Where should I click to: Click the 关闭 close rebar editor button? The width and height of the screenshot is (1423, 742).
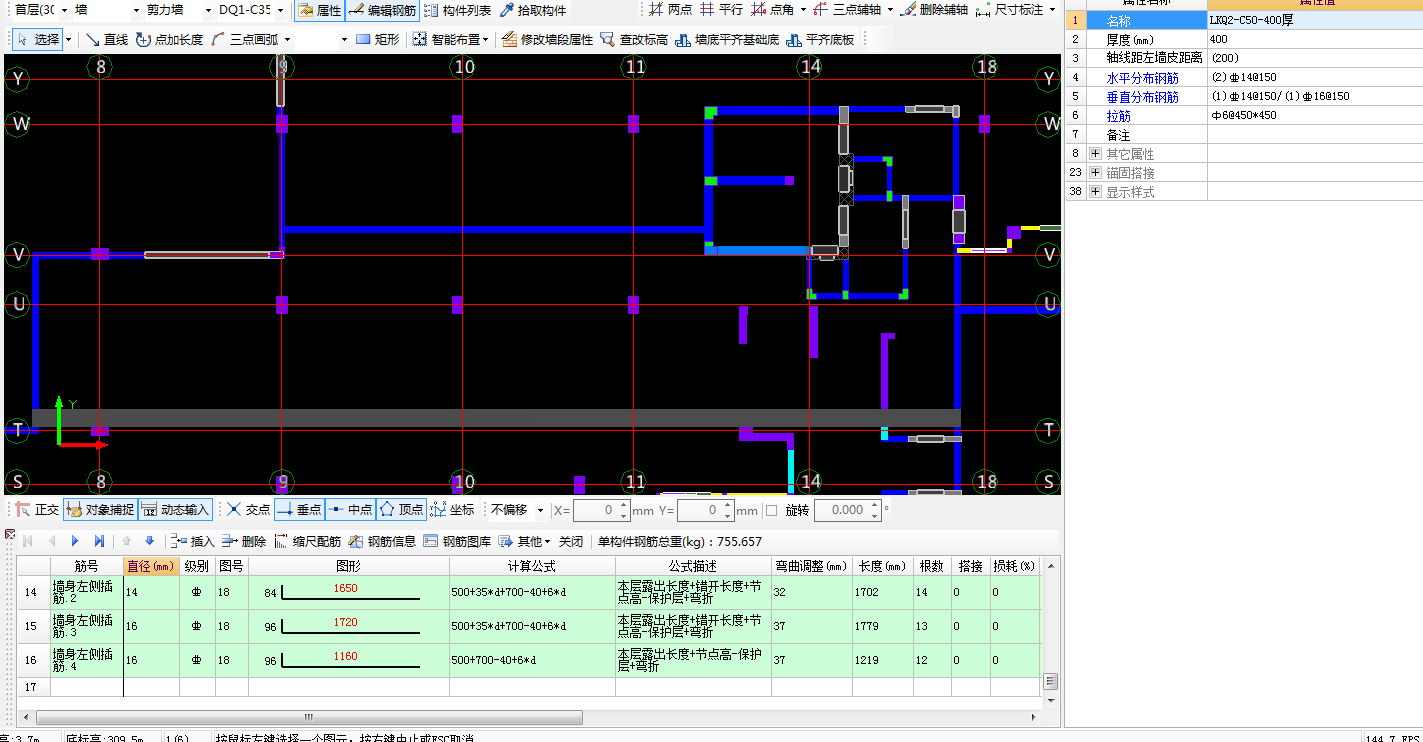pos(570,541)
